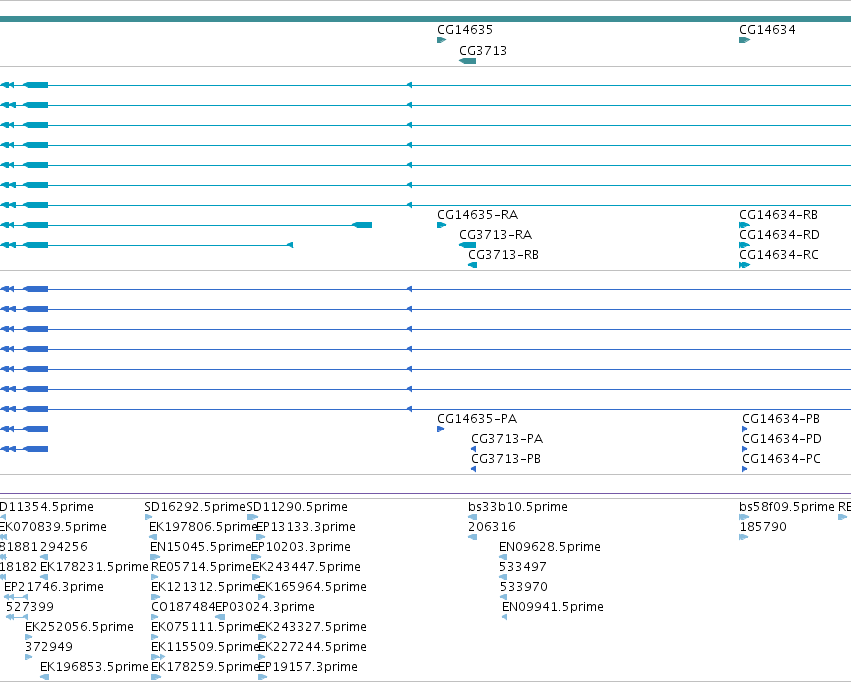Image resolution: width=851 pixels, height=682 pixels.
Task: Open the bs58f09.5prime EST
Action: (x=744, y=517)
